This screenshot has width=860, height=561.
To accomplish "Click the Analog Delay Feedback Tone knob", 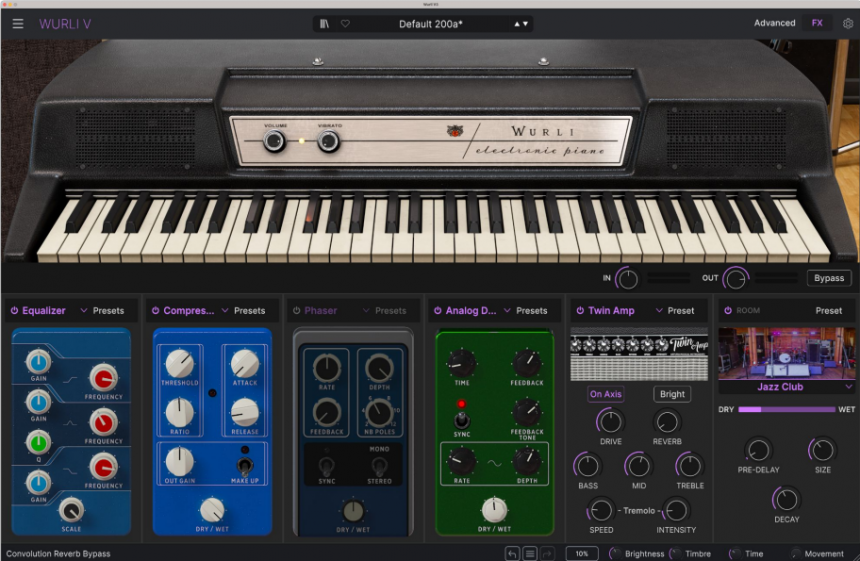I will coord(527,412).
